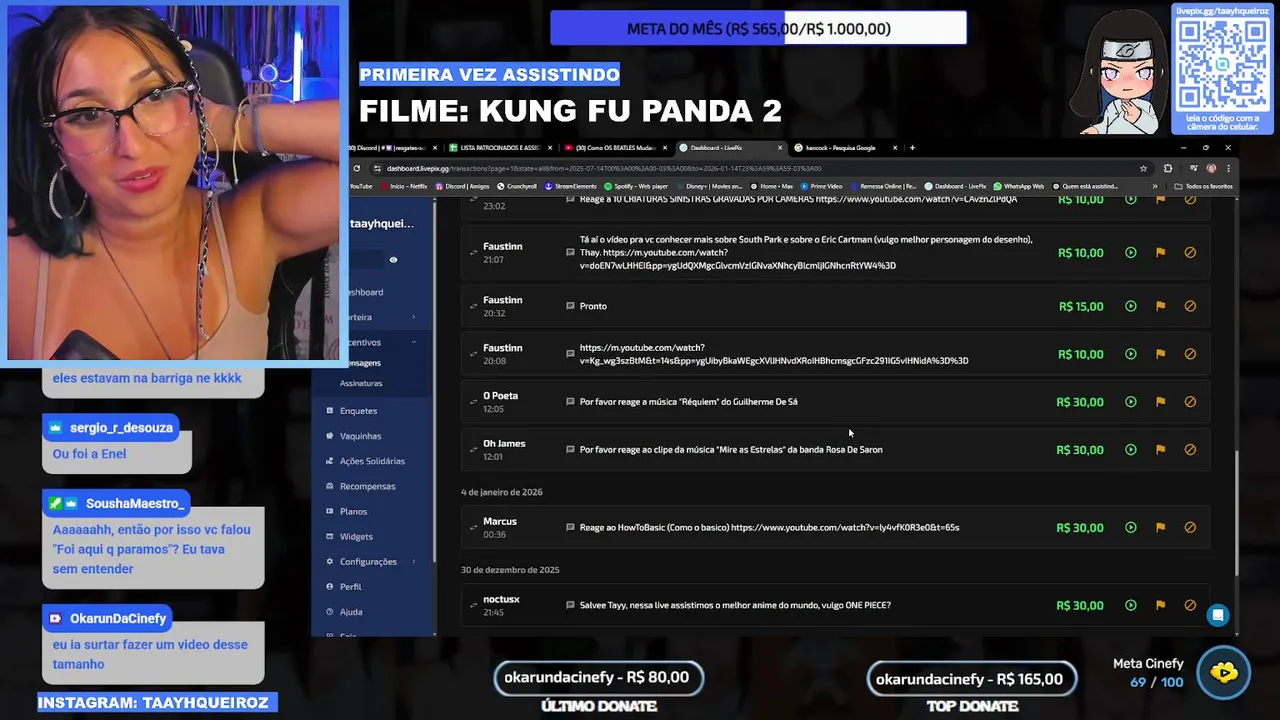Open the South Park YouTube link from Faustinn
This screenshot has width=1280, height=720.
(738, 259)
